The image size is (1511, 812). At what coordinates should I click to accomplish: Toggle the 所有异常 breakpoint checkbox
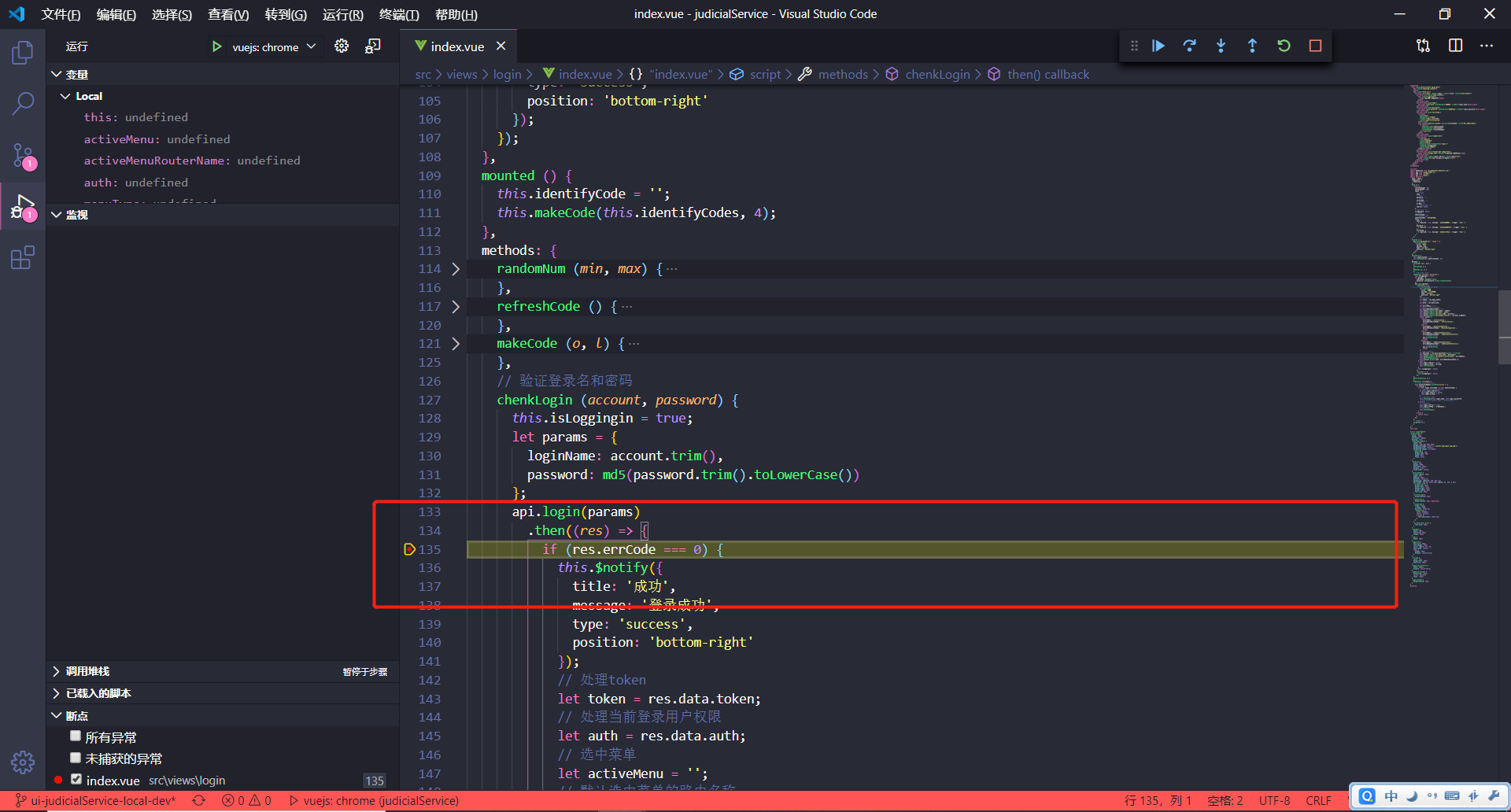coord(76,736)
